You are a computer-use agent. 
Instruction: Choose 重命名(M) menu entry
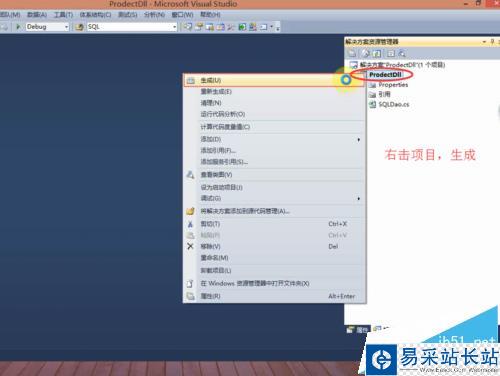274,258
